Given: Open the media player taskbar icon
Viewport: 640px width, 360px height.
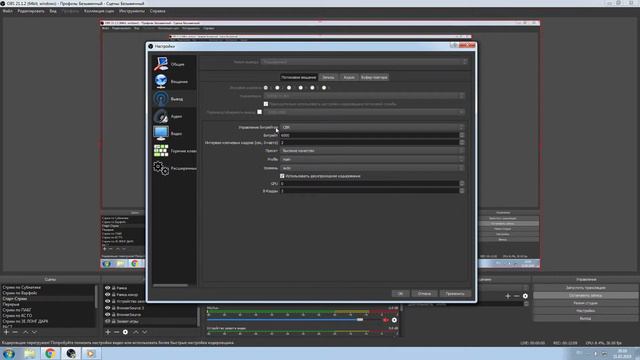Looking at the screenshot, I should pyautogui.click(x=91, y=353).
